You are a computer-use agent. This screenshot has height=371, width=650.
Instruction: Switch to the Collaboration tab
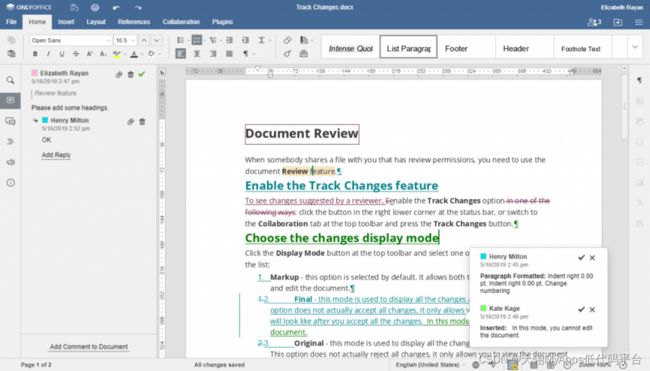[x=181, y=22]
